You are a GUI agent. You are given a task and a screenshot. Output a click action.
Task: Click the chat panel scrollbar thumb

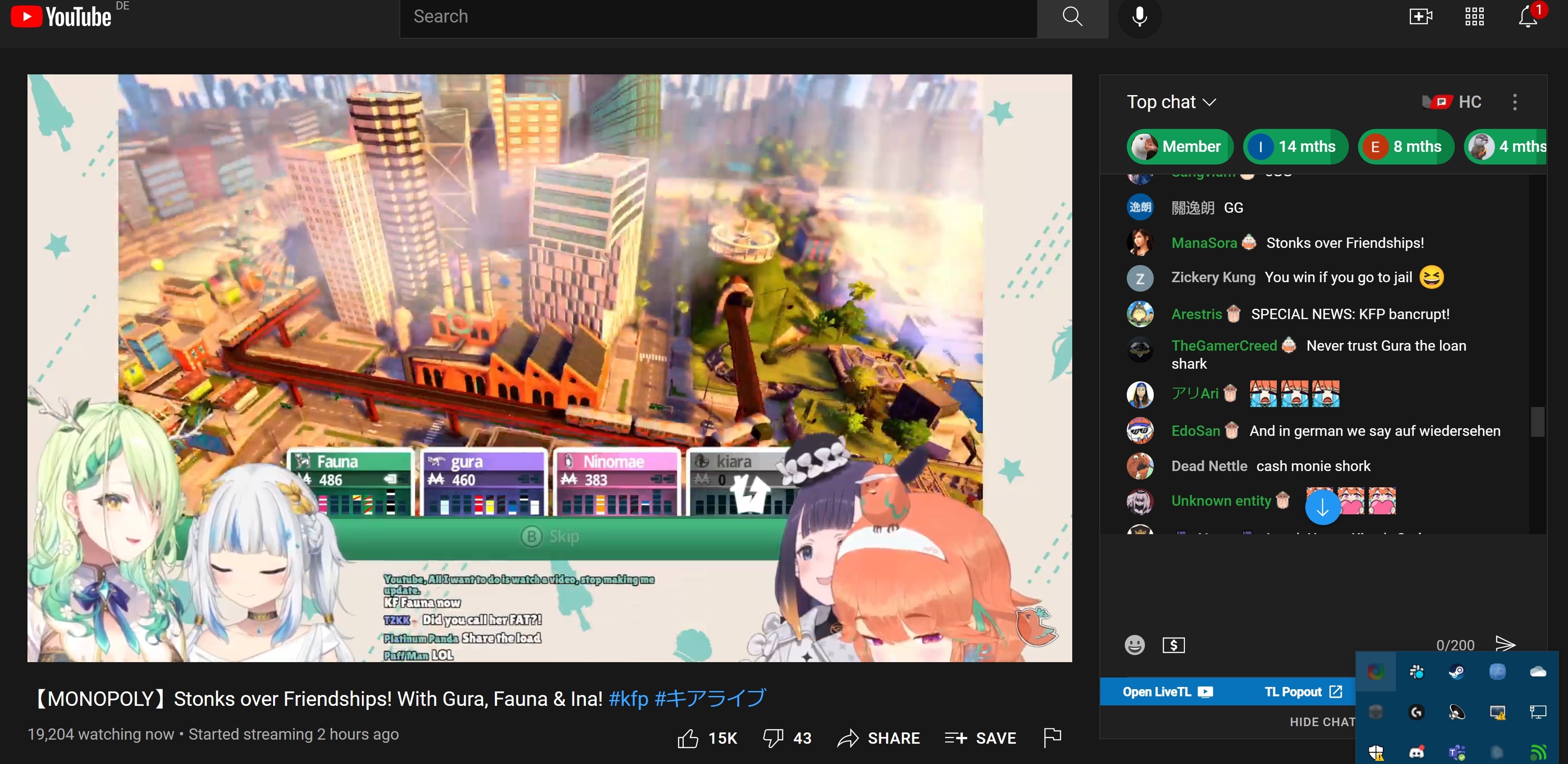click(1537, 421)
